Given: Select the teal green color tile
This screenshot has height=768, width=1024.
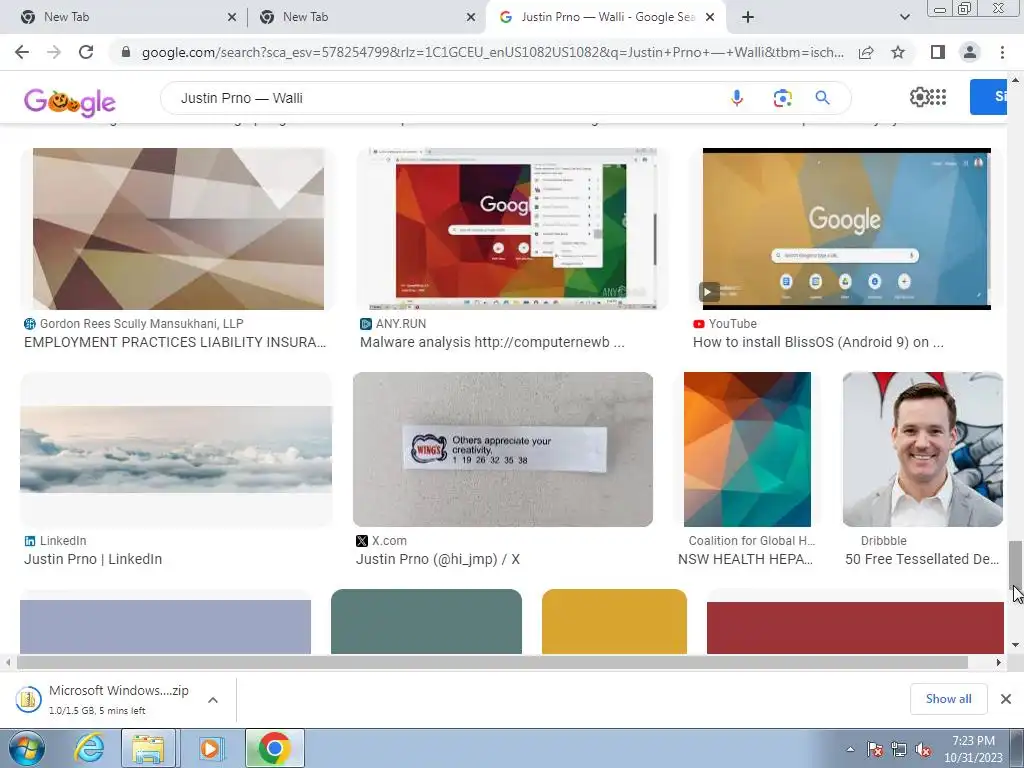Looking at the screenshot, I should click(426, 622).
